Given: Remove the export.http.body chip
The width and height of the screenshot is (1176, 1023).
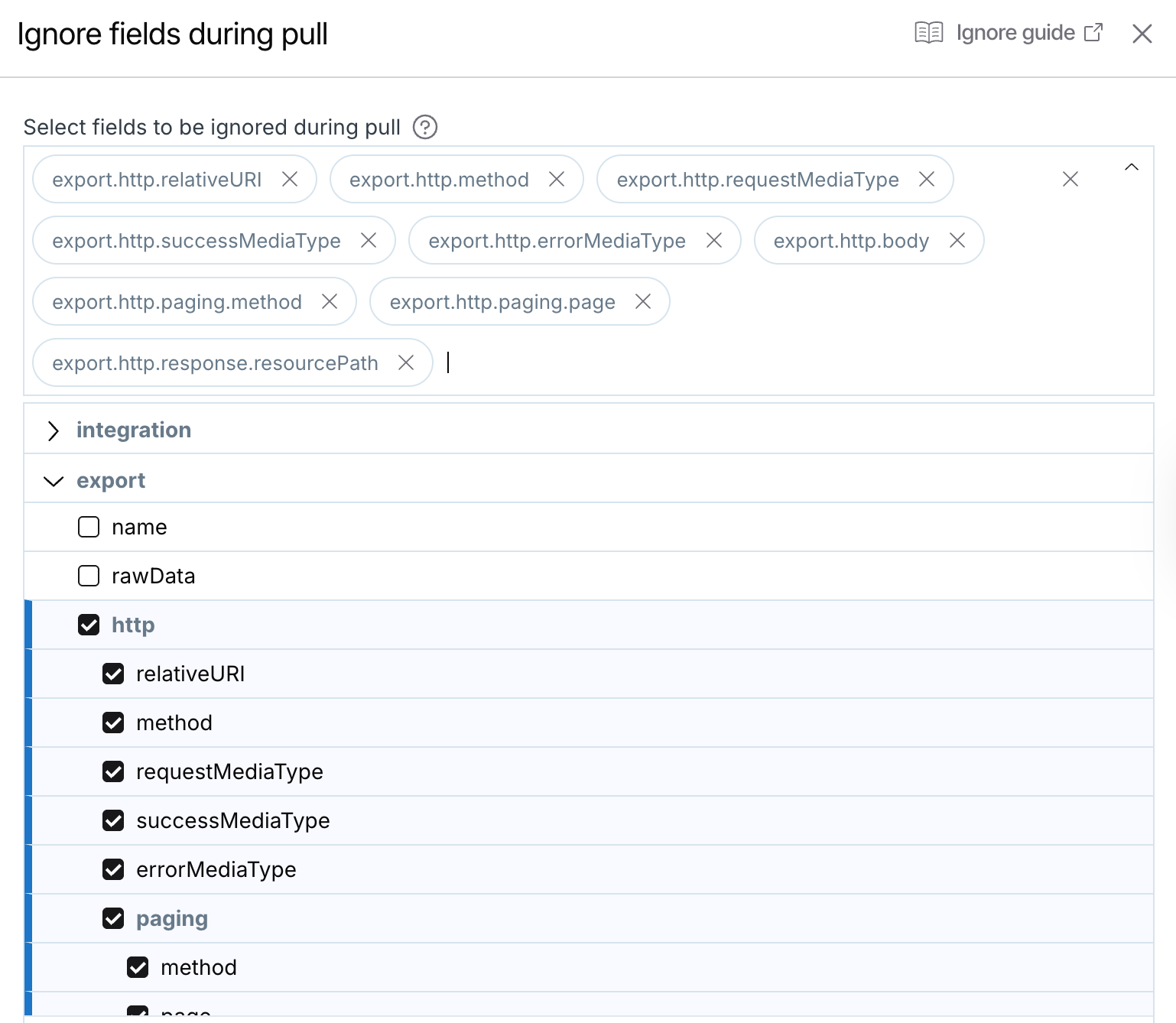Looking at the screenshot, I should [957, 240].
